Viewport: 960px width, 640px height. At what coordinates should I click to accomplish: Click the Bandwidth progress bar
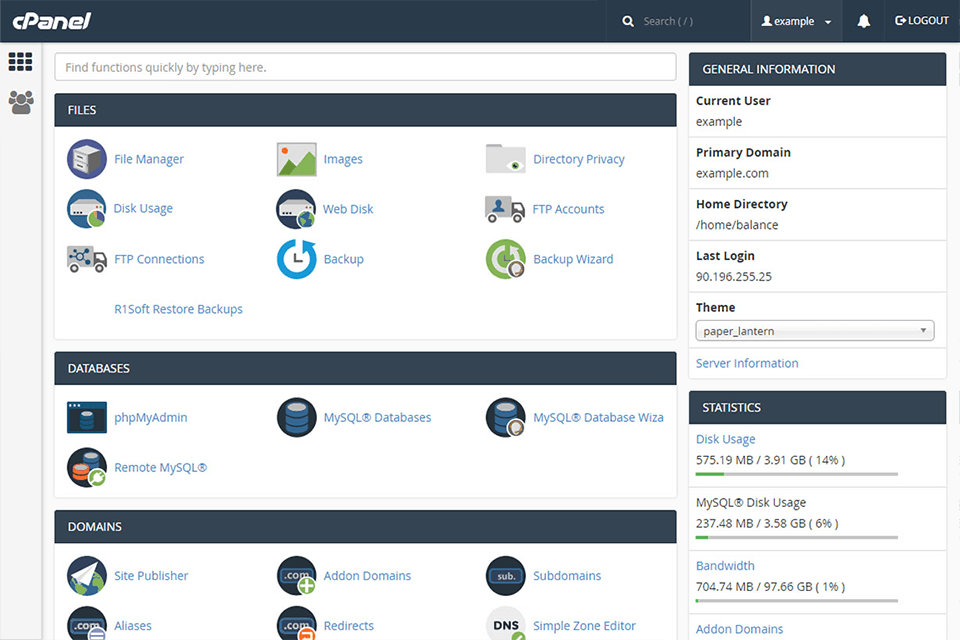point(797,601)
